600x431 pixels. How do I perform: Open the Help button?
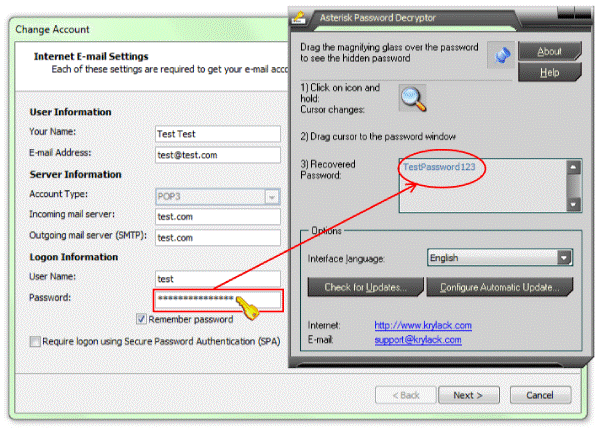550,72
